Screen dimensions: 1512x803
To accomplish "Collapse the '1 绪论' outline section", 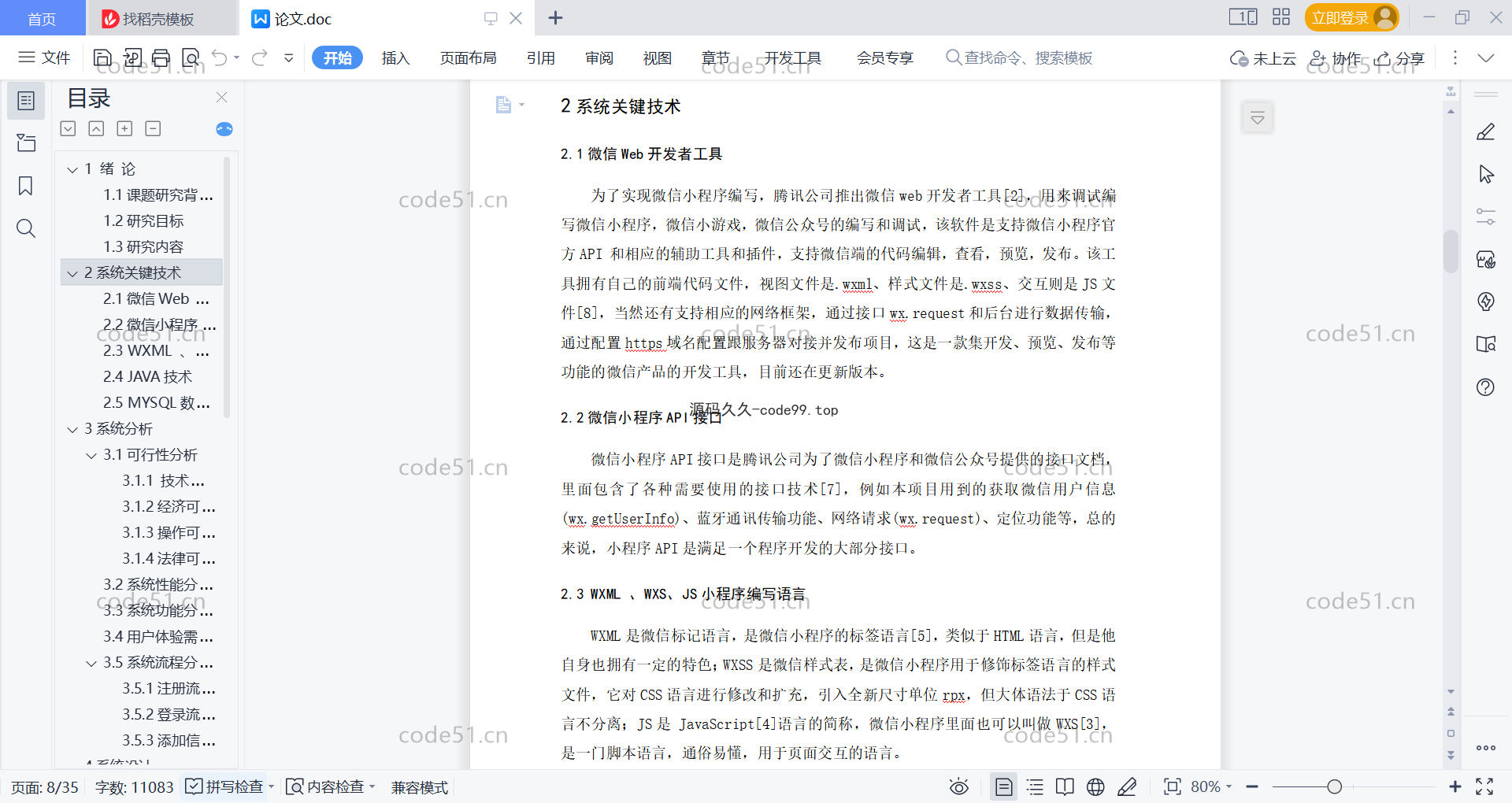I will coord(72,169).
